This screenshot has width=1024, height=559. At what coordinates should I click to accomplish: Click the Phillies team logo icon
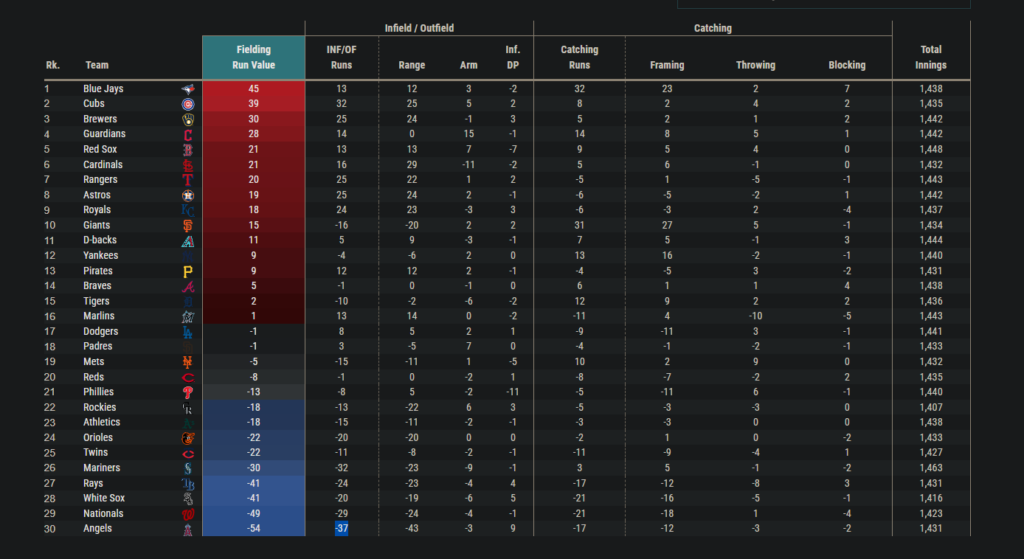coord(188,392)
